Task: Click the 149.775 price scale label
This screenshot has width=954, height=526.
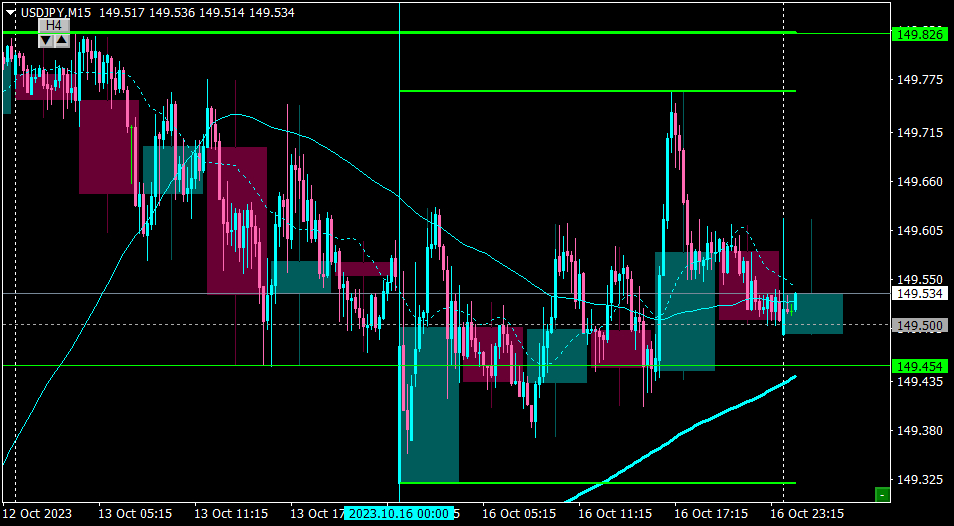Action: click(920, 79)
